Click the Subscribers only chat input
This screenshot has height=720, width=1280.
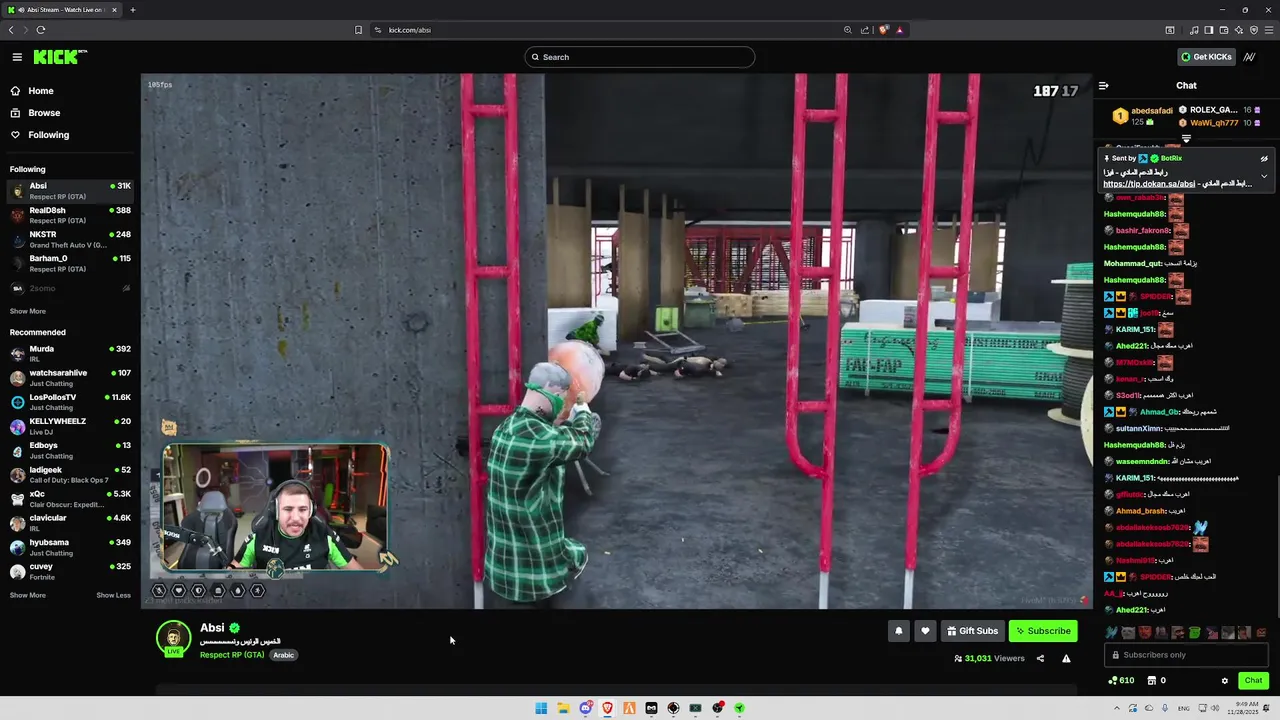pyautogui.click(x=1186, y=655)
